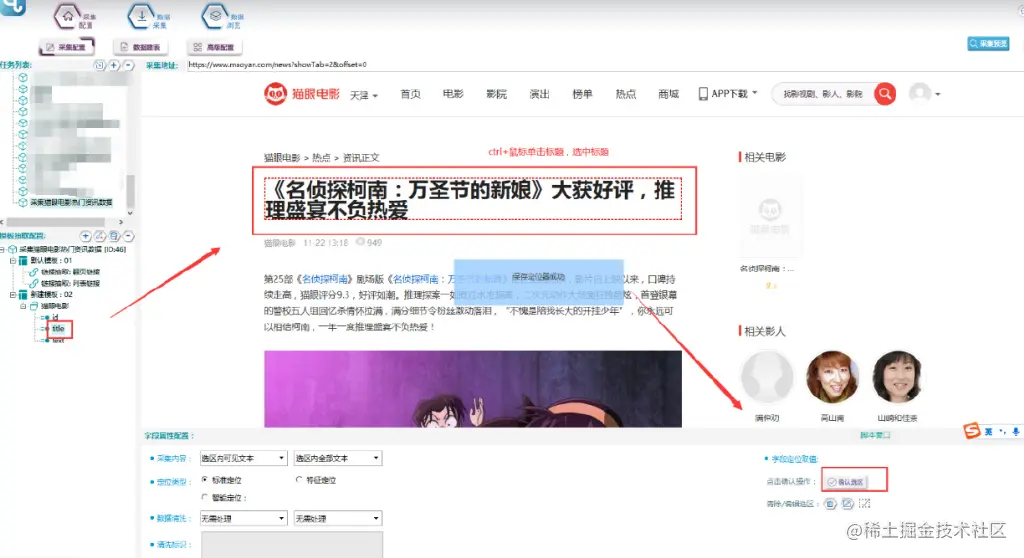Click the dashed-box selection icon
Viewport: 1024px width, 558px height.
coord(865,504)
